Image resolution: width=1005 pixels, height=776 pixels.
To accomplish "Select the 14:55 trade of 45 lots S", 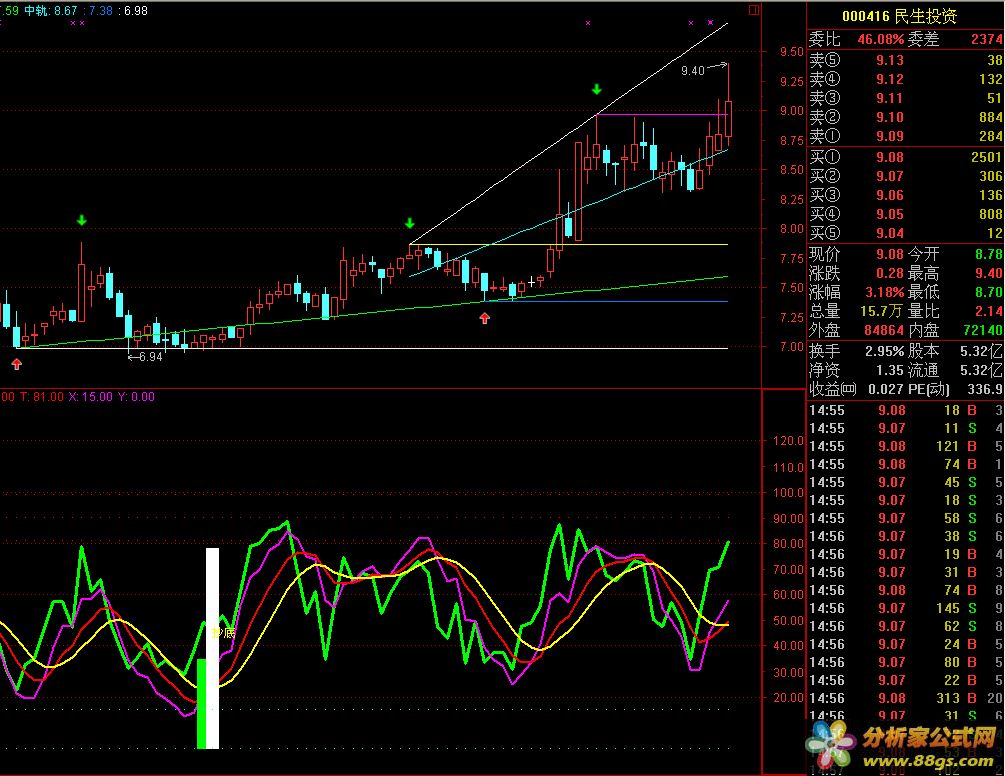I will pyautogui.click(x=905, y=482).
